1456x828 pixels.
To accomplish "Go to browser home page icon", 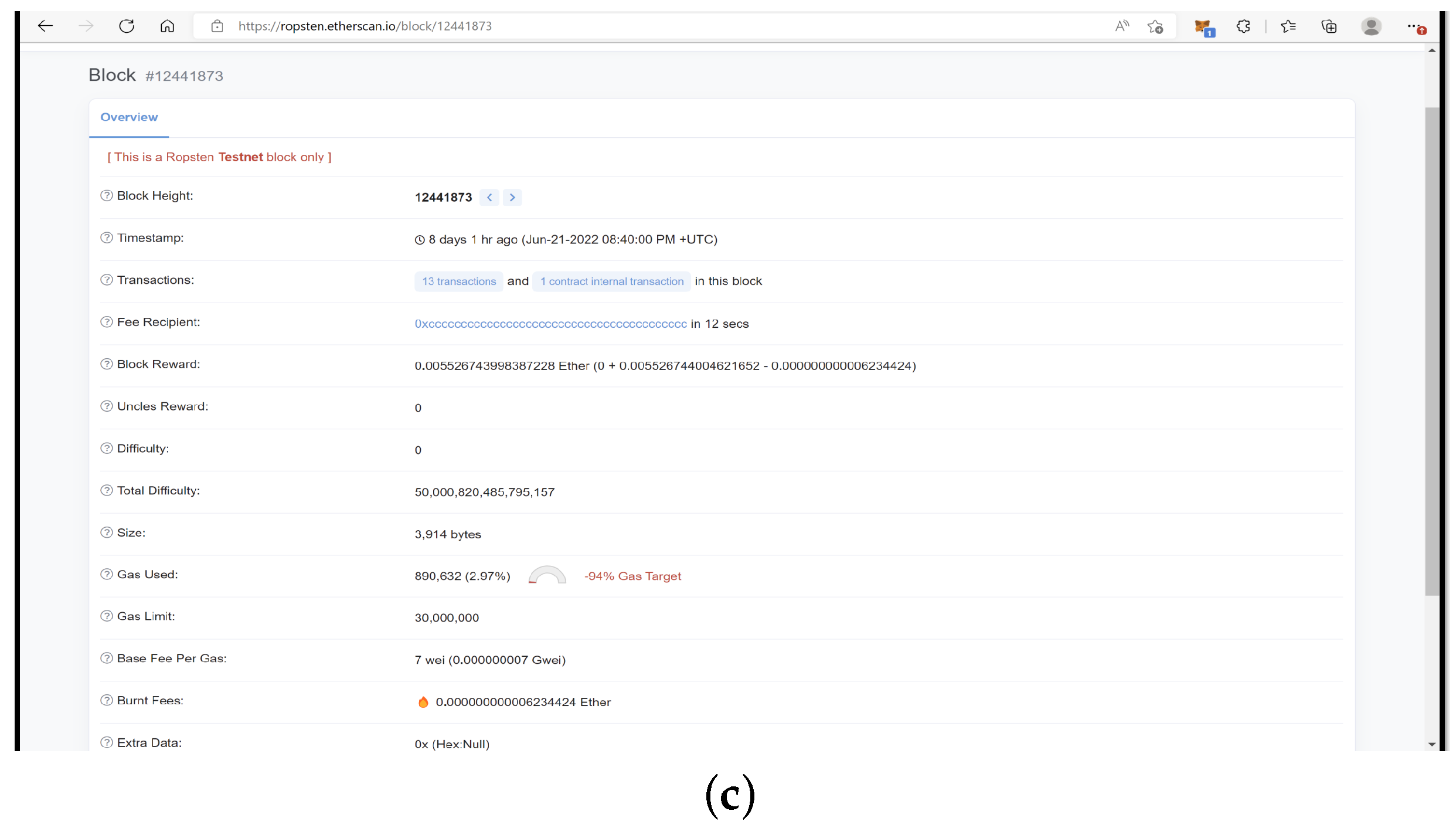I will [167, 26].
